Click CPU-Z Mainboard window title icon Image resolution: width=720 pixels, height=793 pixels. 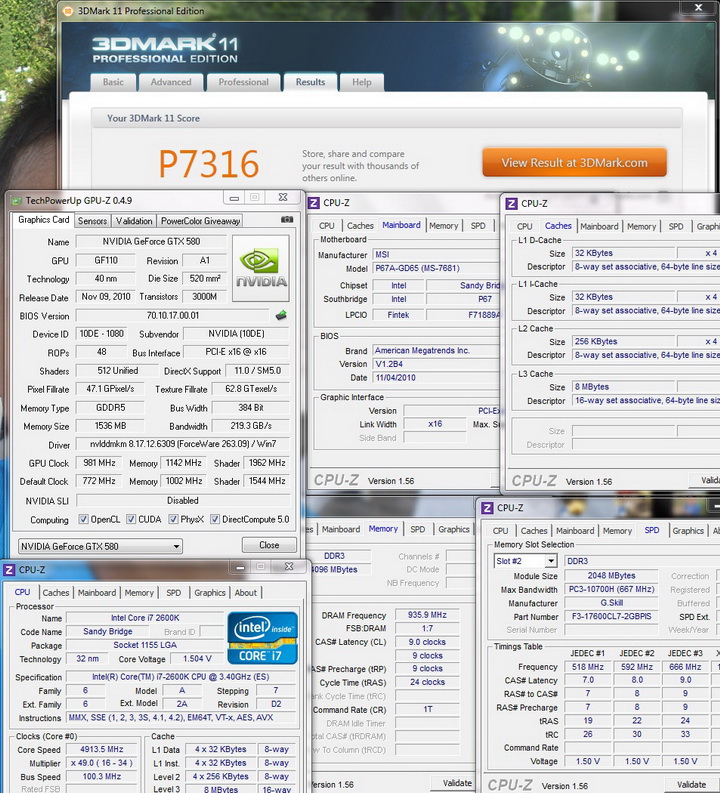(314, 203)
